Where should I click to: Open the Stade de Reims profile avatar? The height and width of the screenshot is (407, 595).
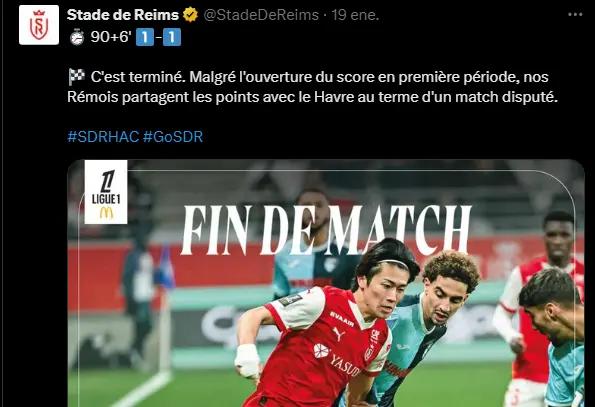[x=39, y=25]
